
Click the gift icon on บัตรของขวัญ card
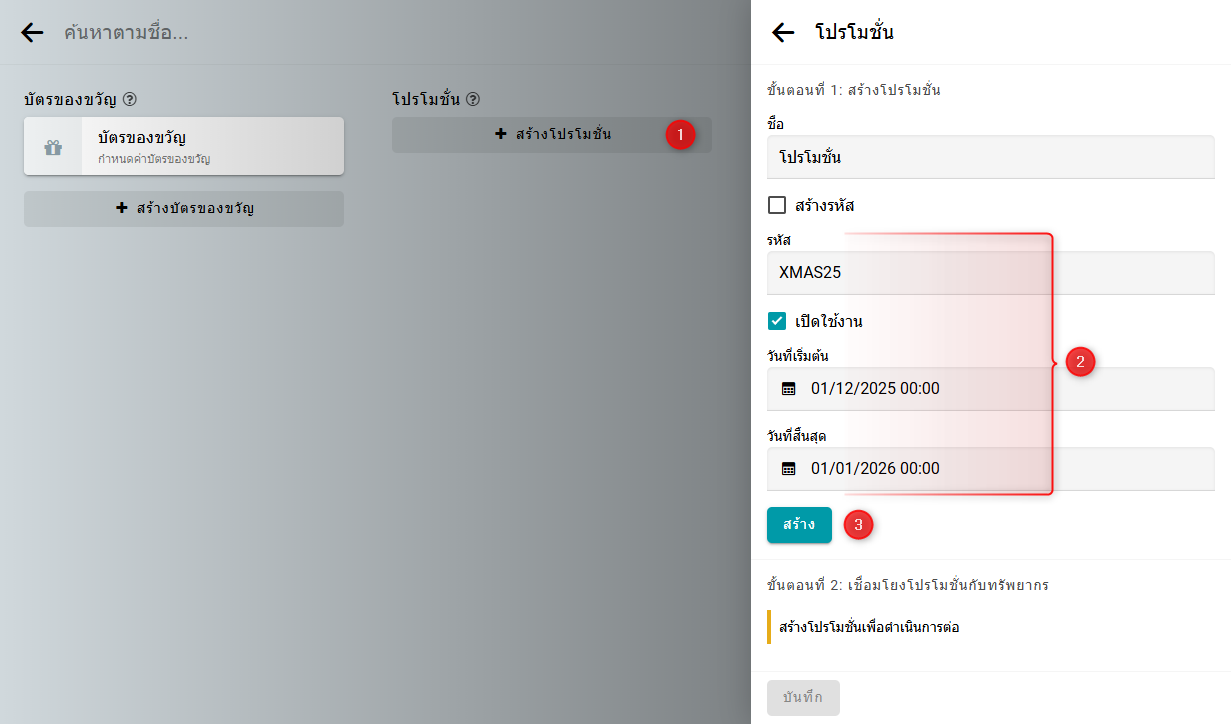[53, 147]
